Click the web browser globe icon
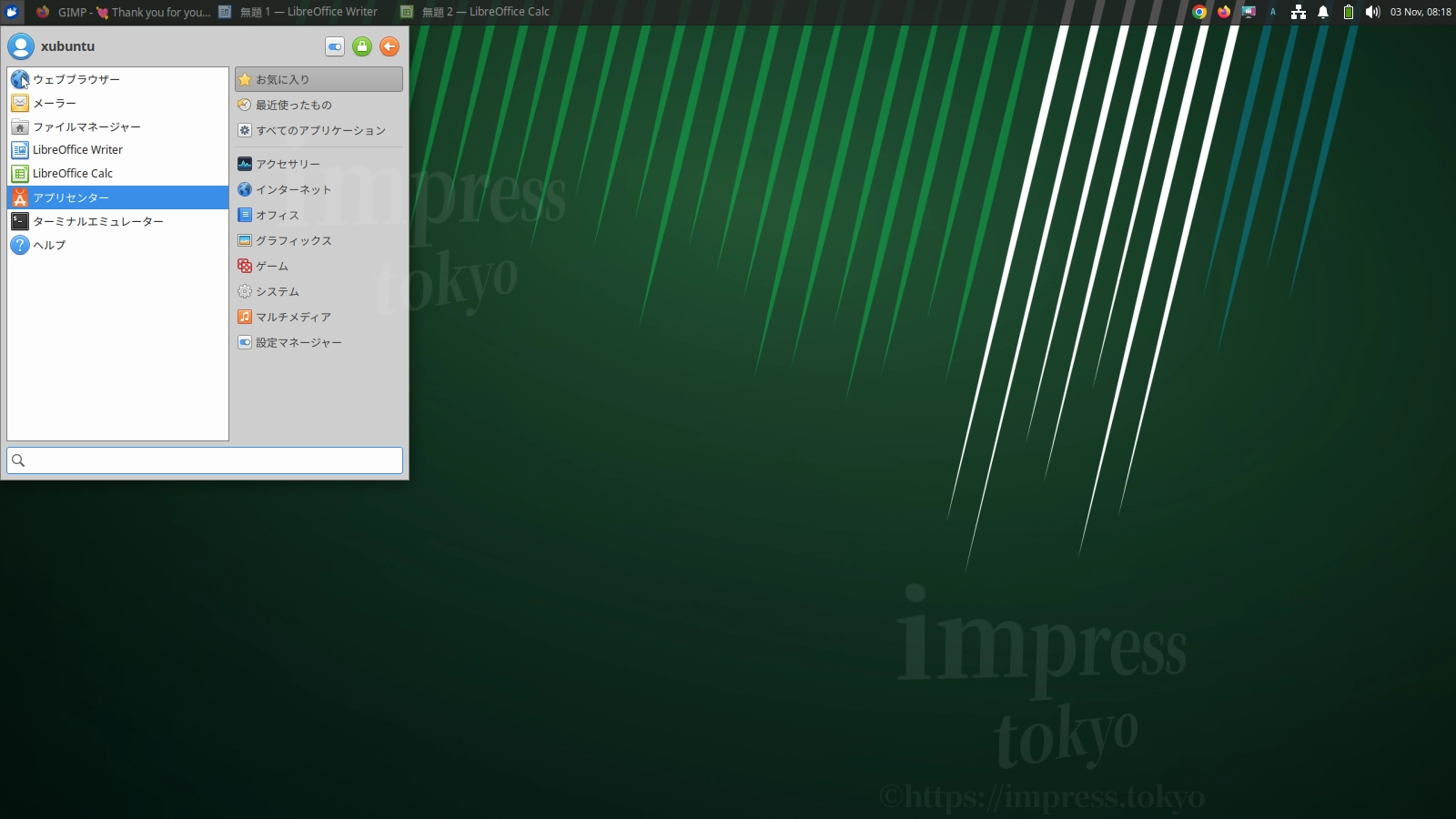 pyautogui.click(x=20, y=79)
